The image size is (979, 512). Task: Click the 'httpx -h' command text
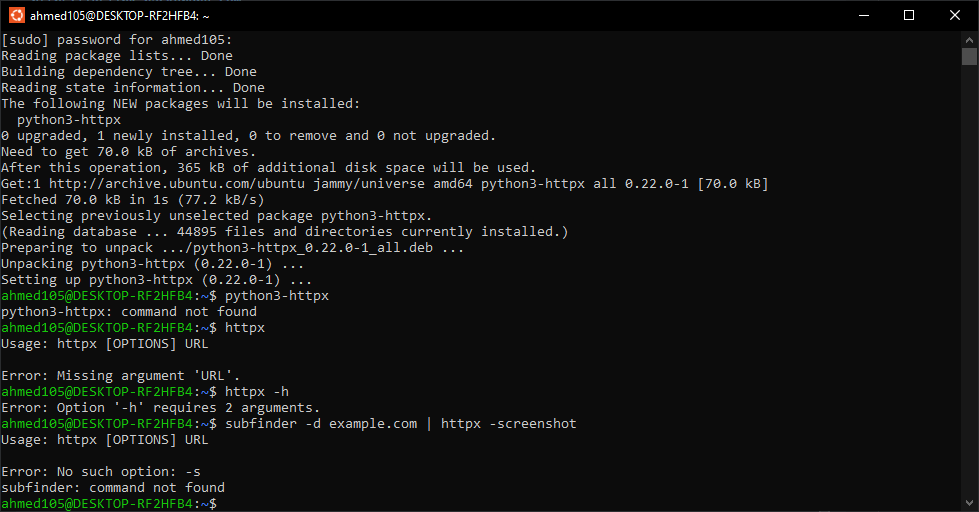257,391
